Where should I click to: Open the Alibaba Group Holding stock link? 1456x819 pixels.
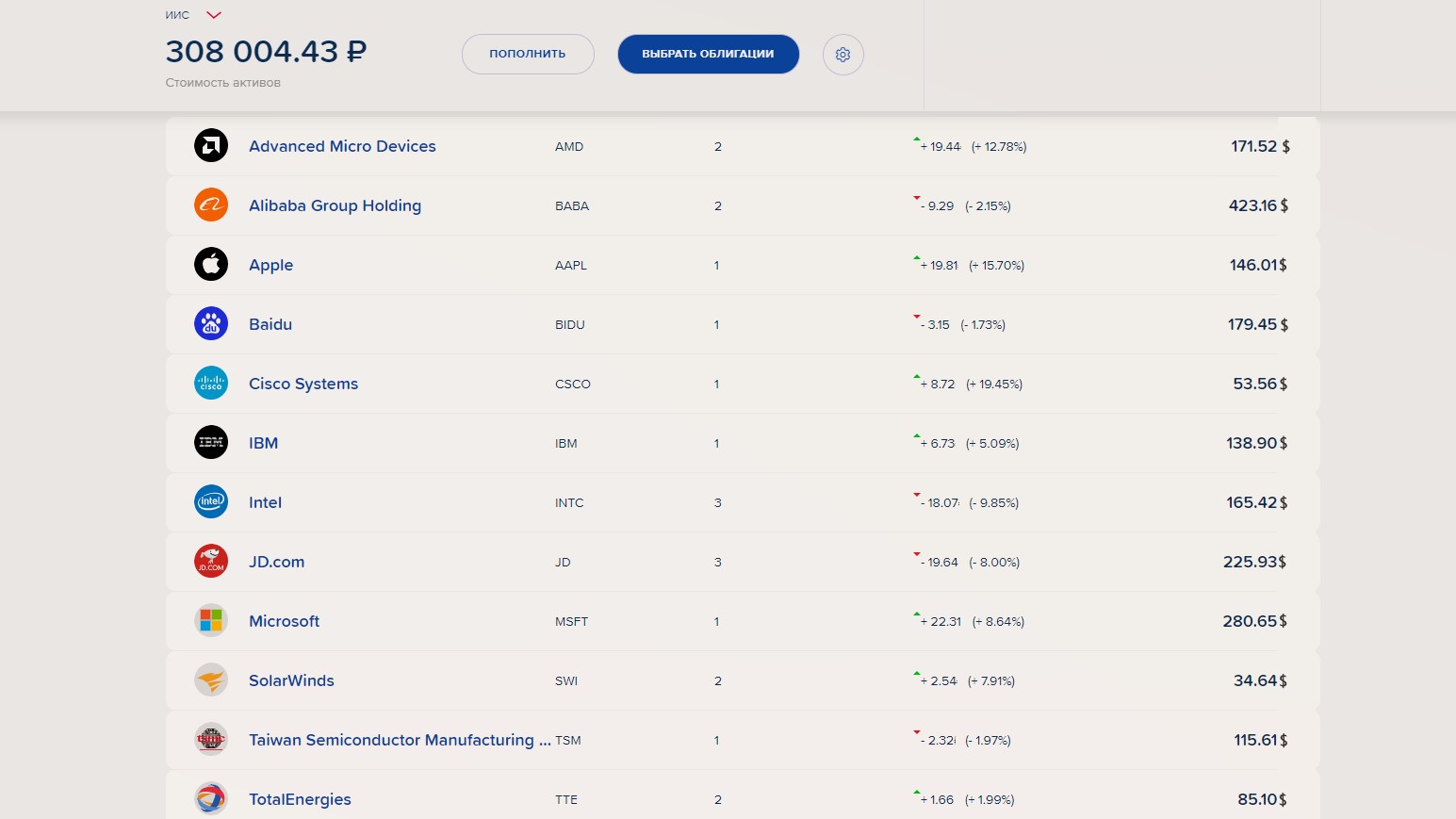click(335, 205)
